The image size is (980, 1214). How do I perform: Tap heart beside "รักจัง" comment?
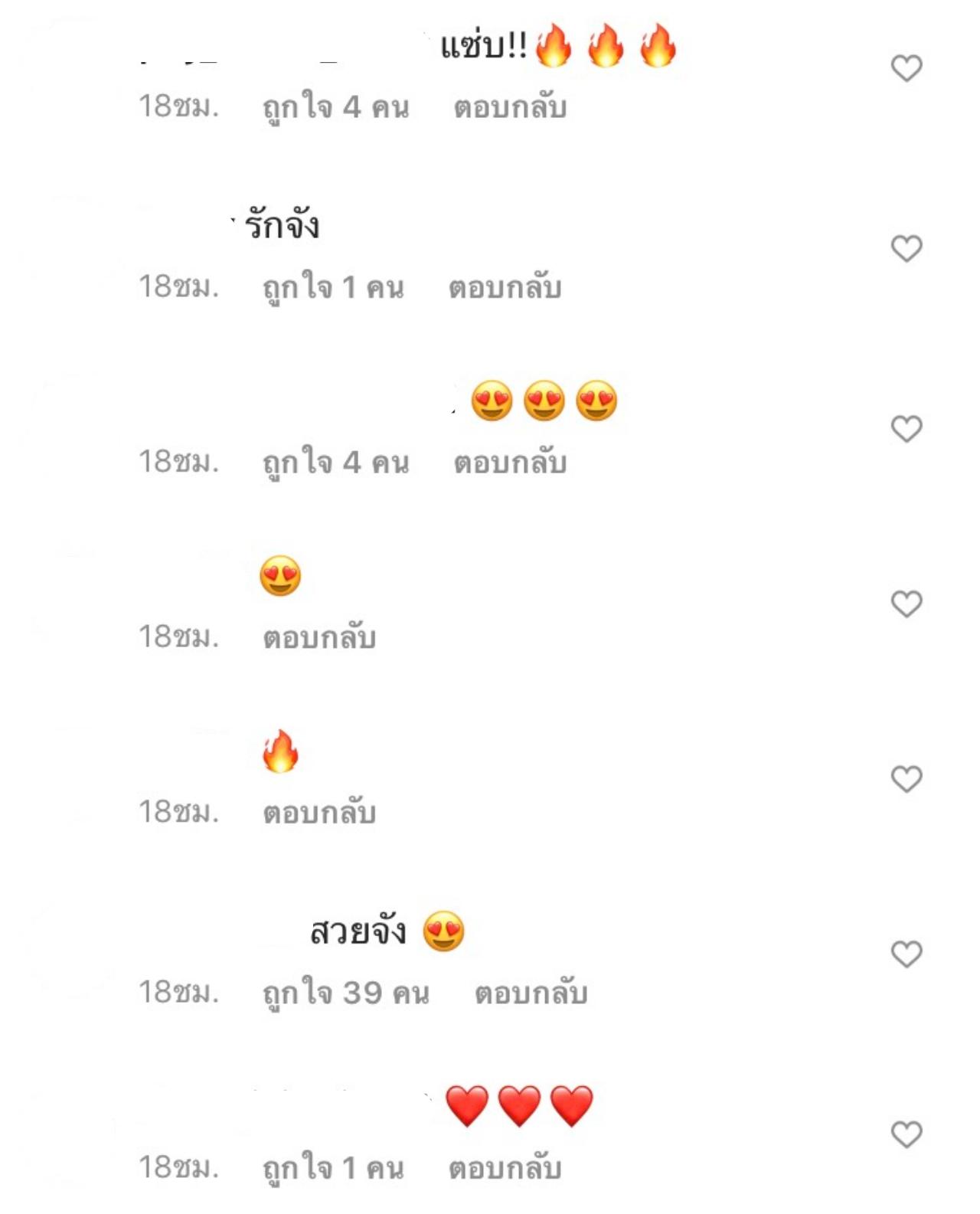point(906,249)
